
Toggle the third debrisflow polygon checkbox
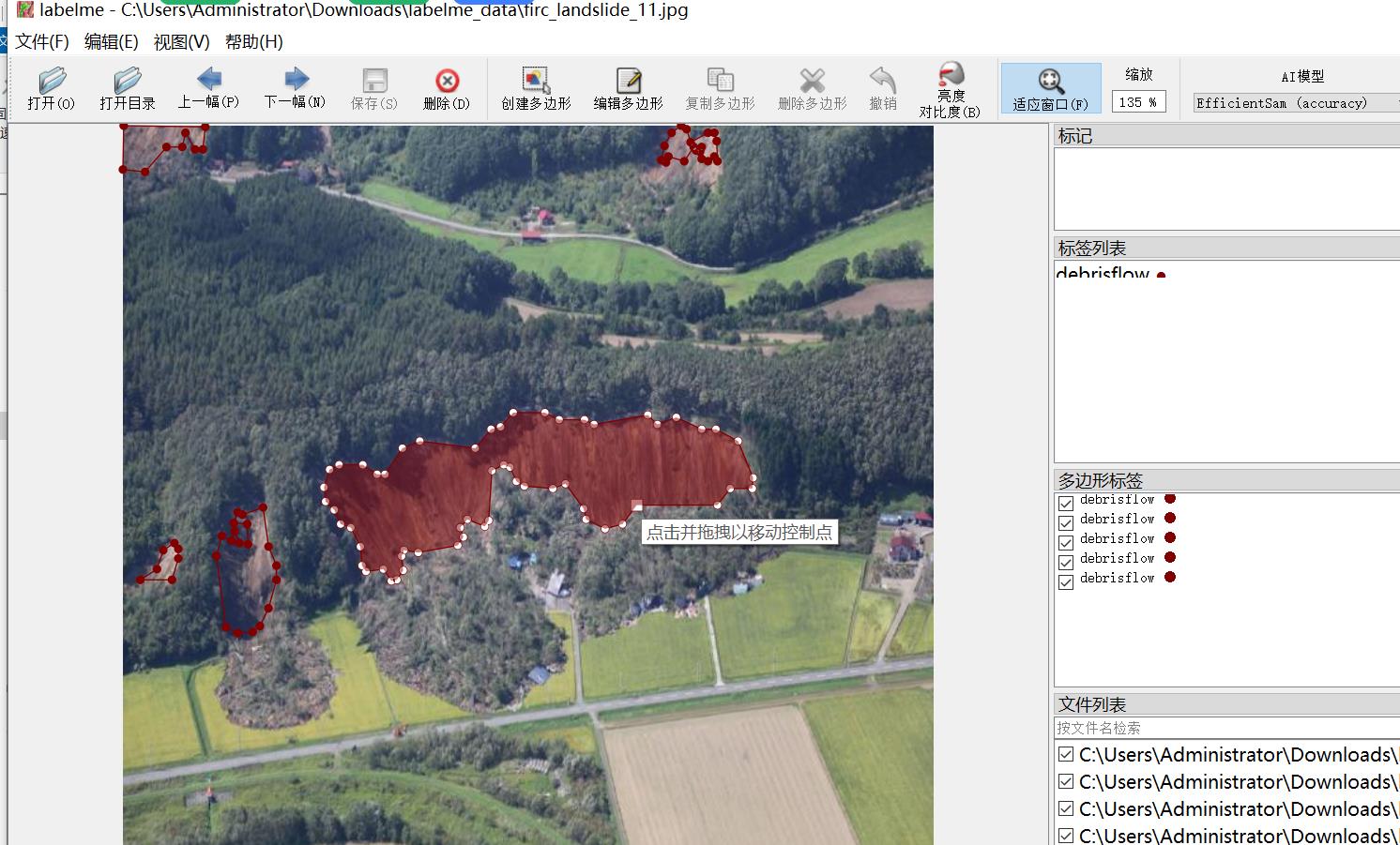tap(1066, 543)
